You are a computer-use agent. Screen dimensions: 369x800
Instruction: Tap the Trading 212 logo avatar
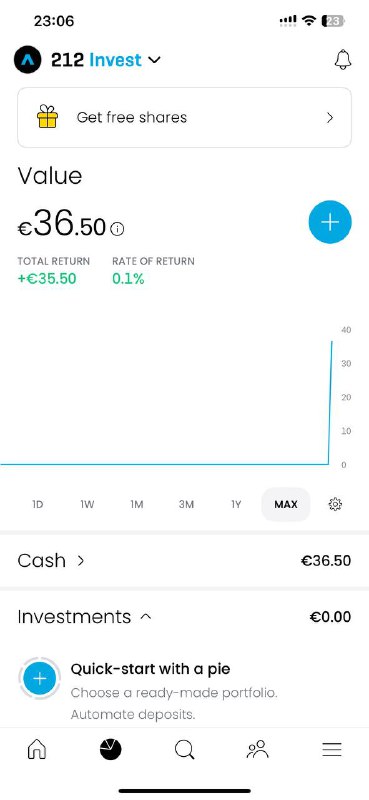[x=28, y=60]
